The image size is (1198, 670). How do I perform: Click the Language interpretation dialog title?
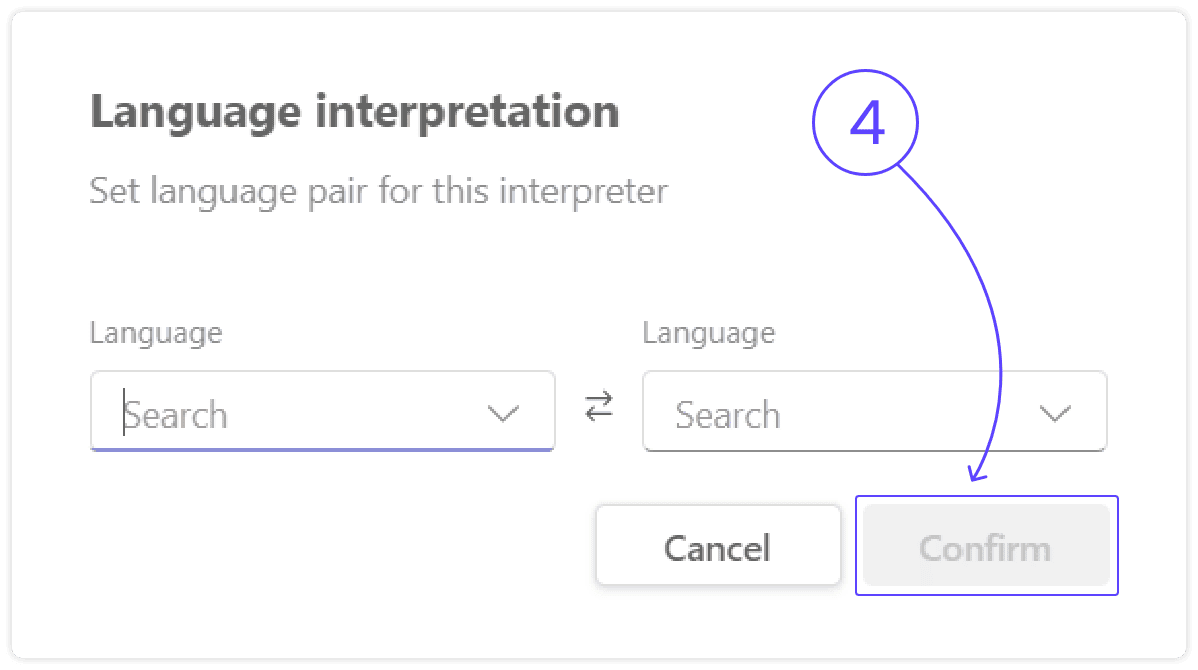click(354, 111)
